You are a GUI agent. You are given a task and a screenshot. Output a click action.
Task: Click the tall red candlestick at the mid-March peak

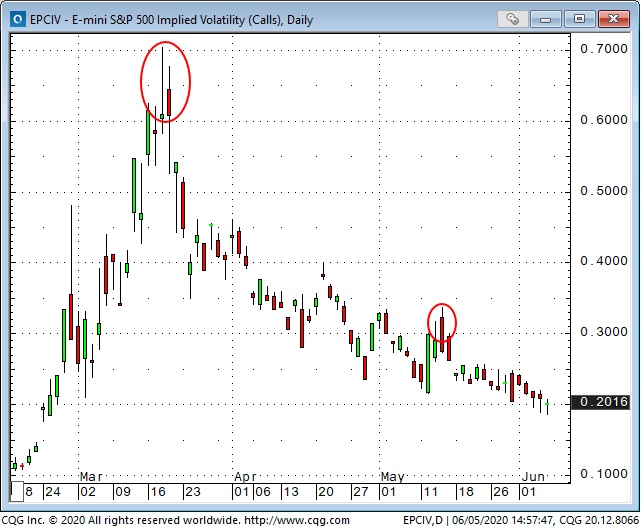tap(169, 102)
